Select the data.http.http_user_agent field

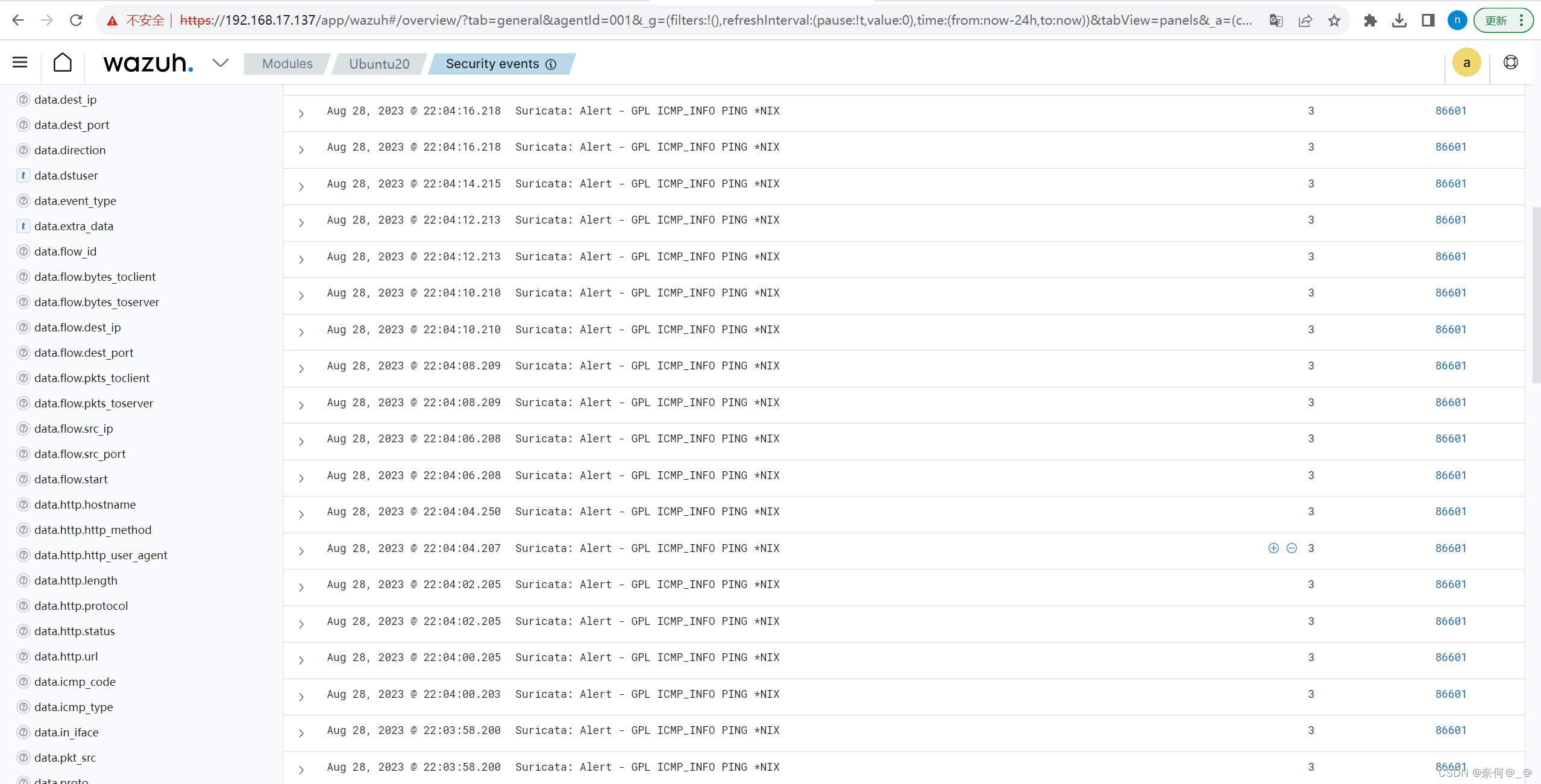(101, 555)
